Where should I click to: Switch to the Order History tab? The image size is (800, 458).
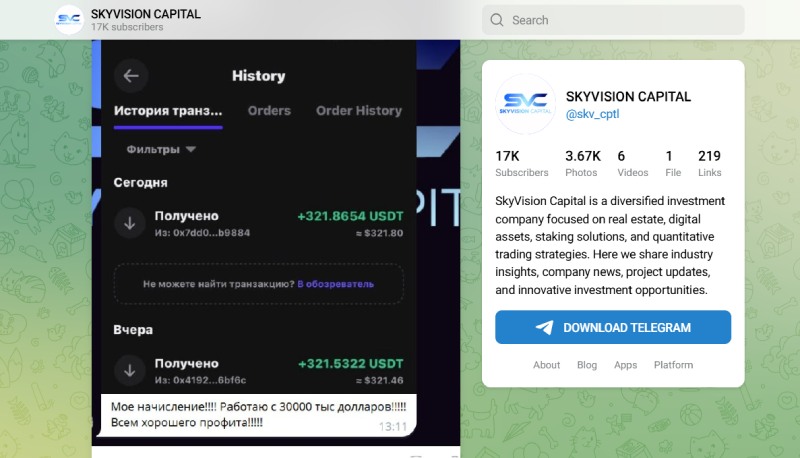[x=359, y=111]
